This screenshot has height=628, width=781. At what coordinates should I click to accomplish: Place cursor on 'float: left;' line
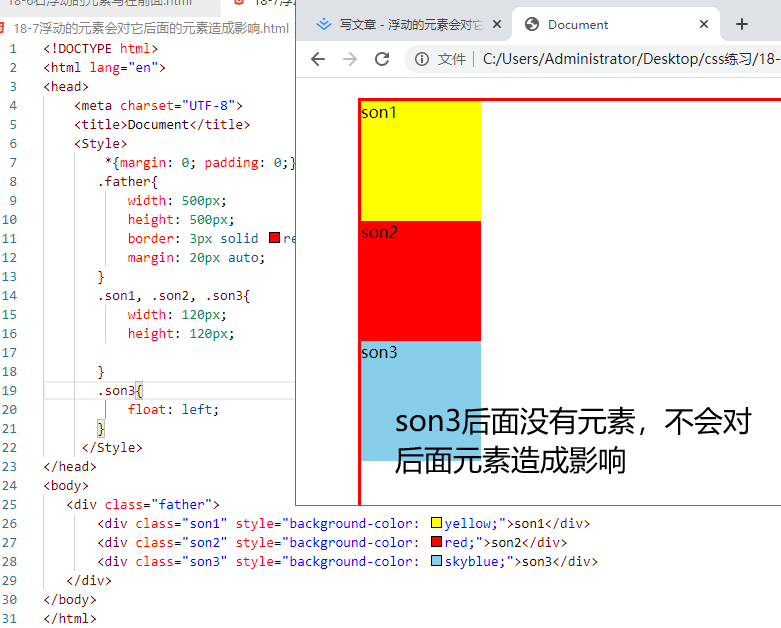click(x=173, y=409)
